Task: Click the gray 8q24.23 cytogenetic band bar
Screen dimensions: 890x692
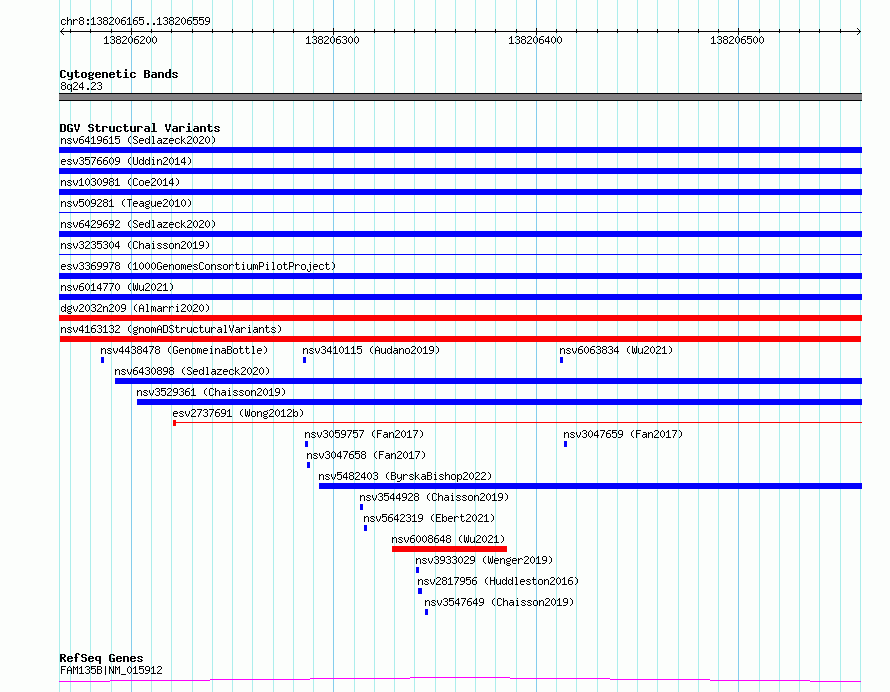Action: (460, 97)
